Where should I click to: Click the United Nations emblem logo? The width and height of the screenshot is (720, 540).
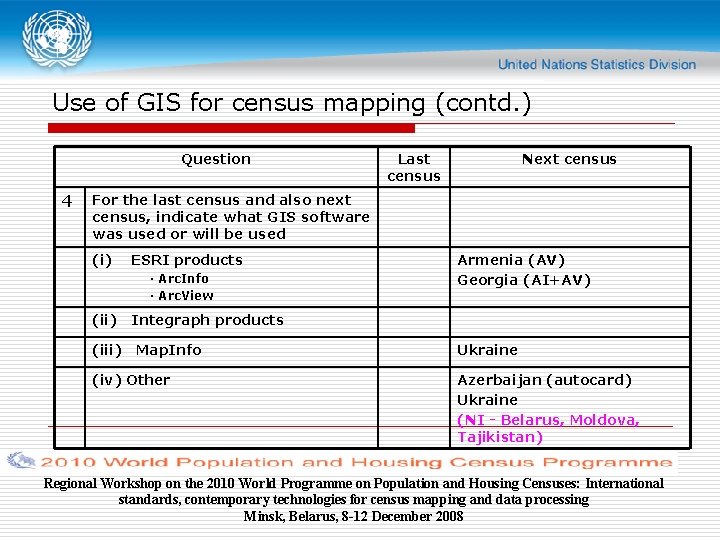click(57, 39)
